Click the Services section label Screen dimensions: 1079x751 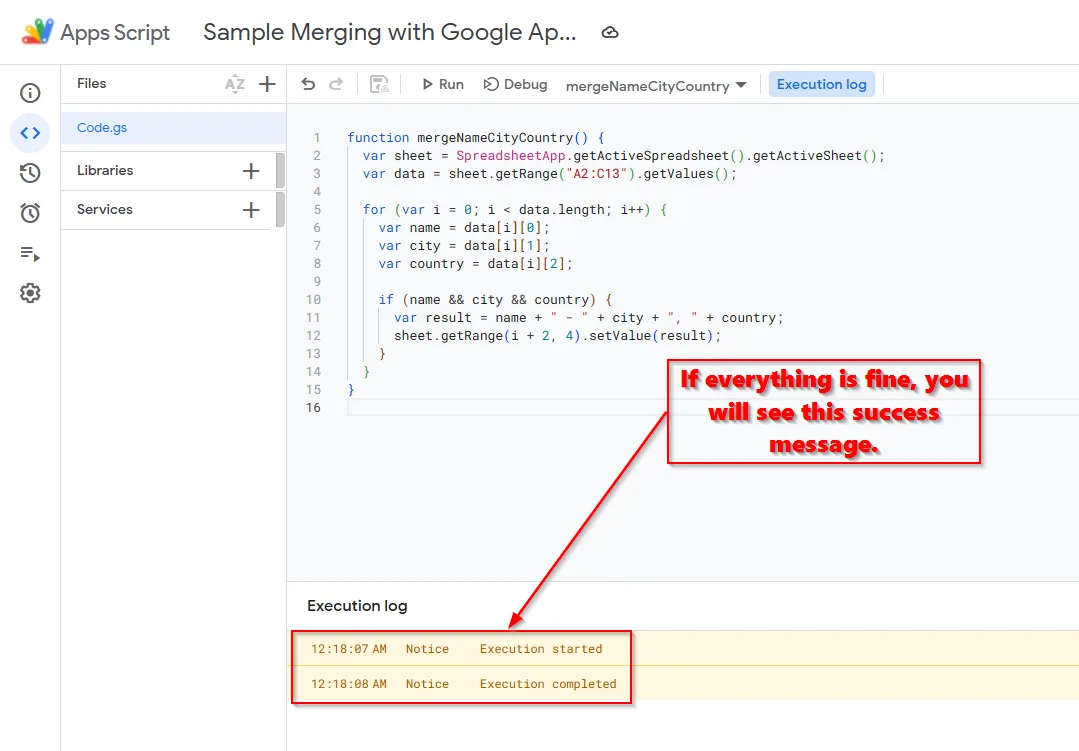(105, 209)
